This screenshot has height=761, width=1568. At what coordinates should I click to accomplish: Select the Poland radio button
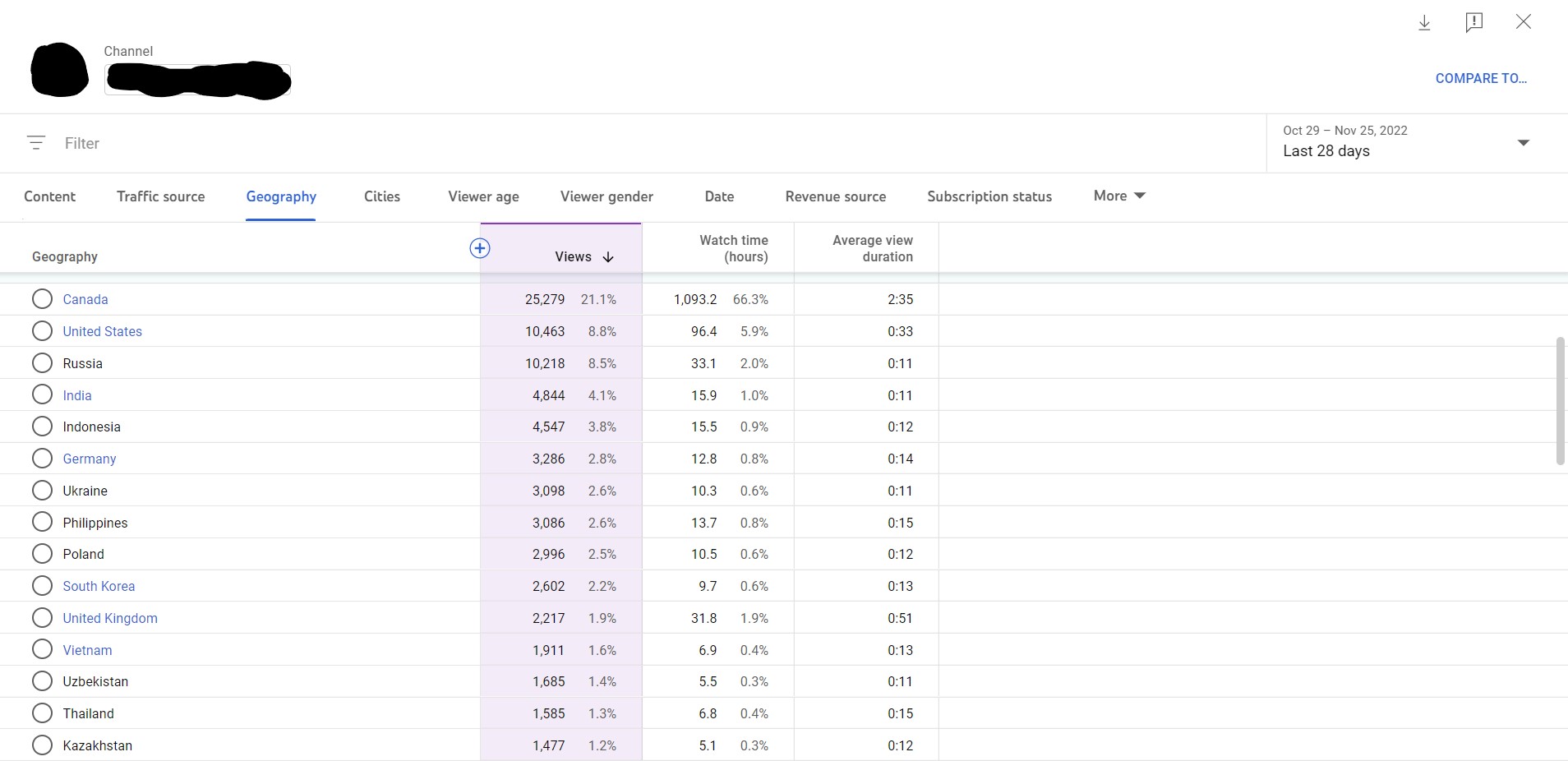click(x=42, y=554)
